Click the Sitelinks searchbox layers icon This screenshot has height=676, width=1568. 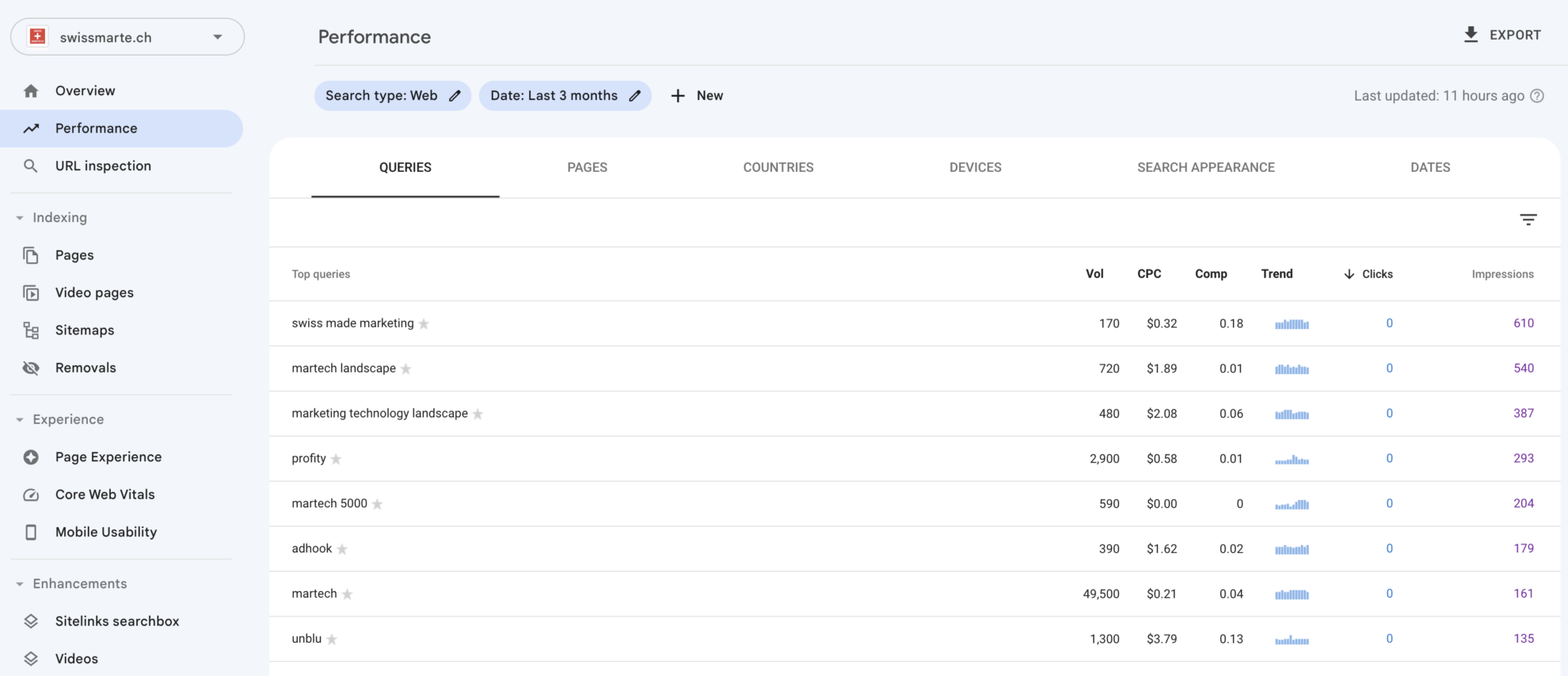pyautogui.click(x=31, y=621)
